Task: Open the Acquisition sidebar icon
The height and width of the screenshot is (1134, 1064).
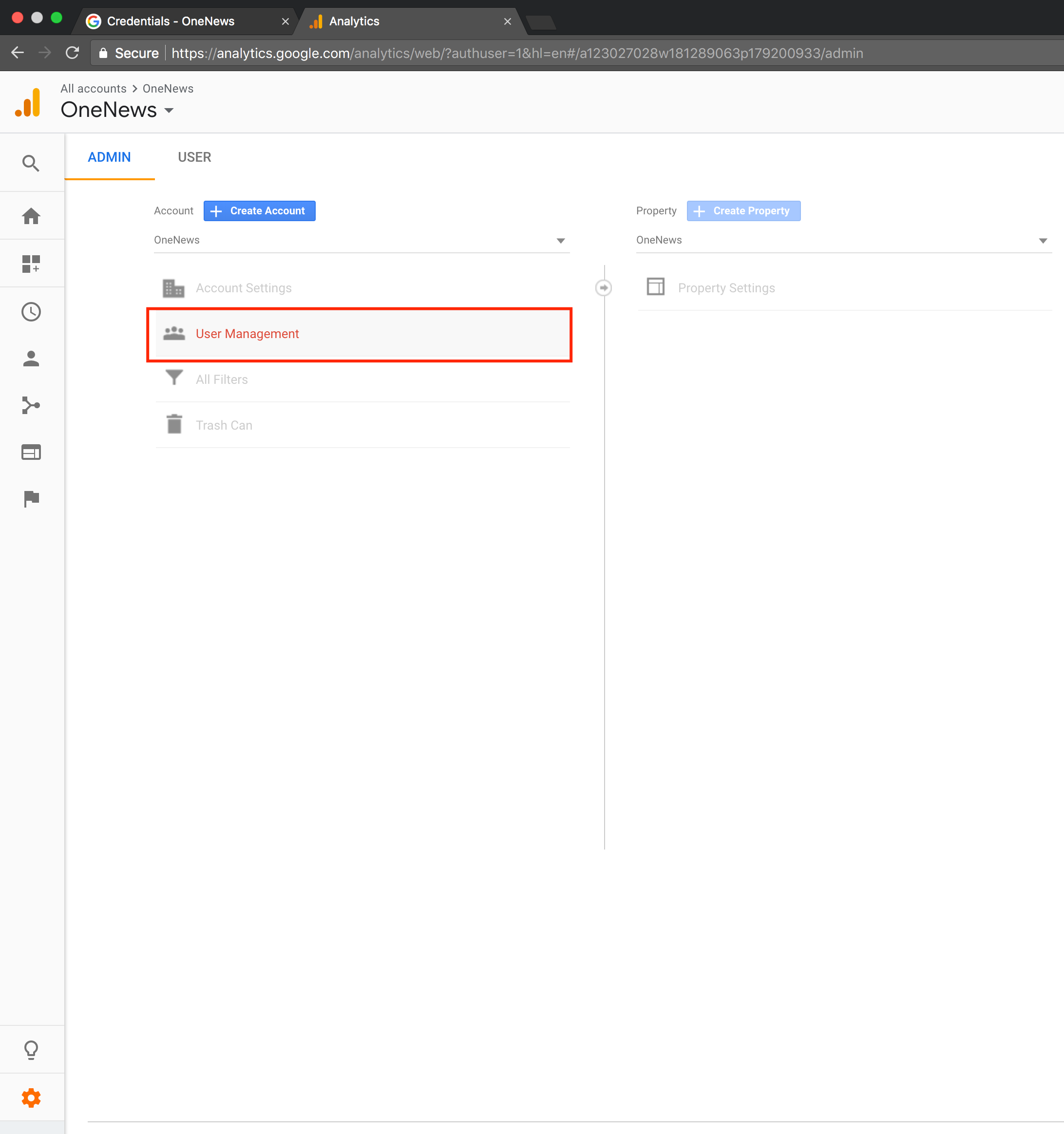Action: coord(31,406)
